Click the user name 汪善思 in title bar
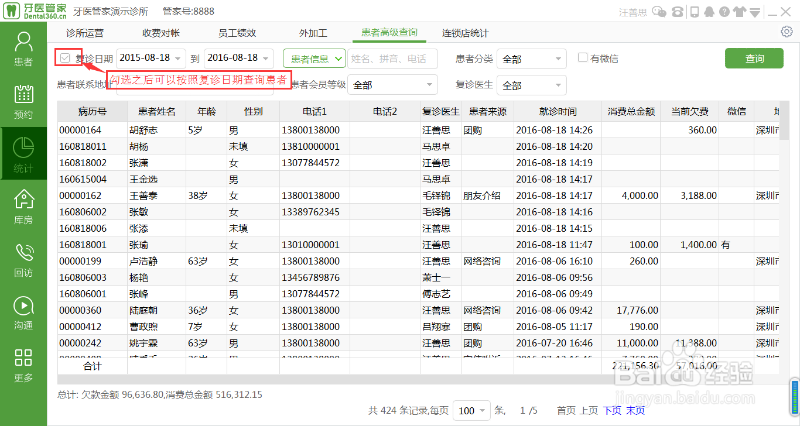 click(633, 12)
